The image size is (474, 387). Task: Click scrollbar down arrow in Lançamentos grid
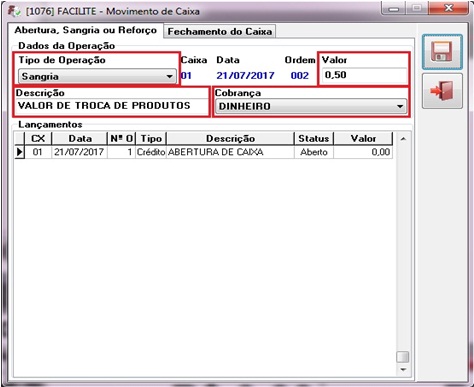click(x=403, y=369)
